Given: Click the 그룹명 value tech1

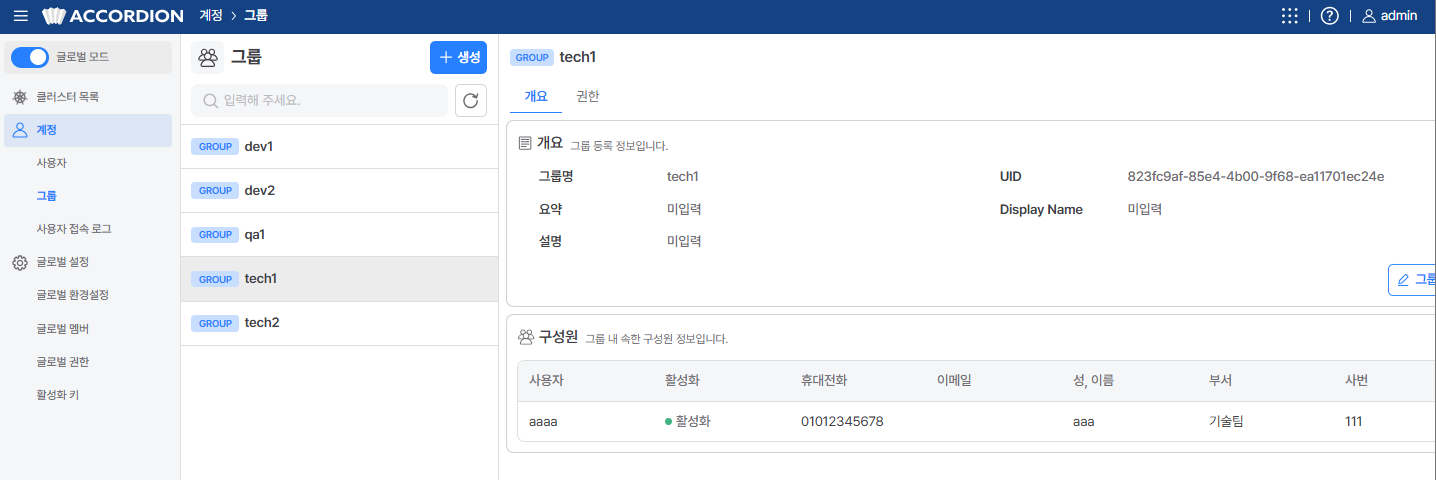Looking at the screenshot, I should point(683,177).
